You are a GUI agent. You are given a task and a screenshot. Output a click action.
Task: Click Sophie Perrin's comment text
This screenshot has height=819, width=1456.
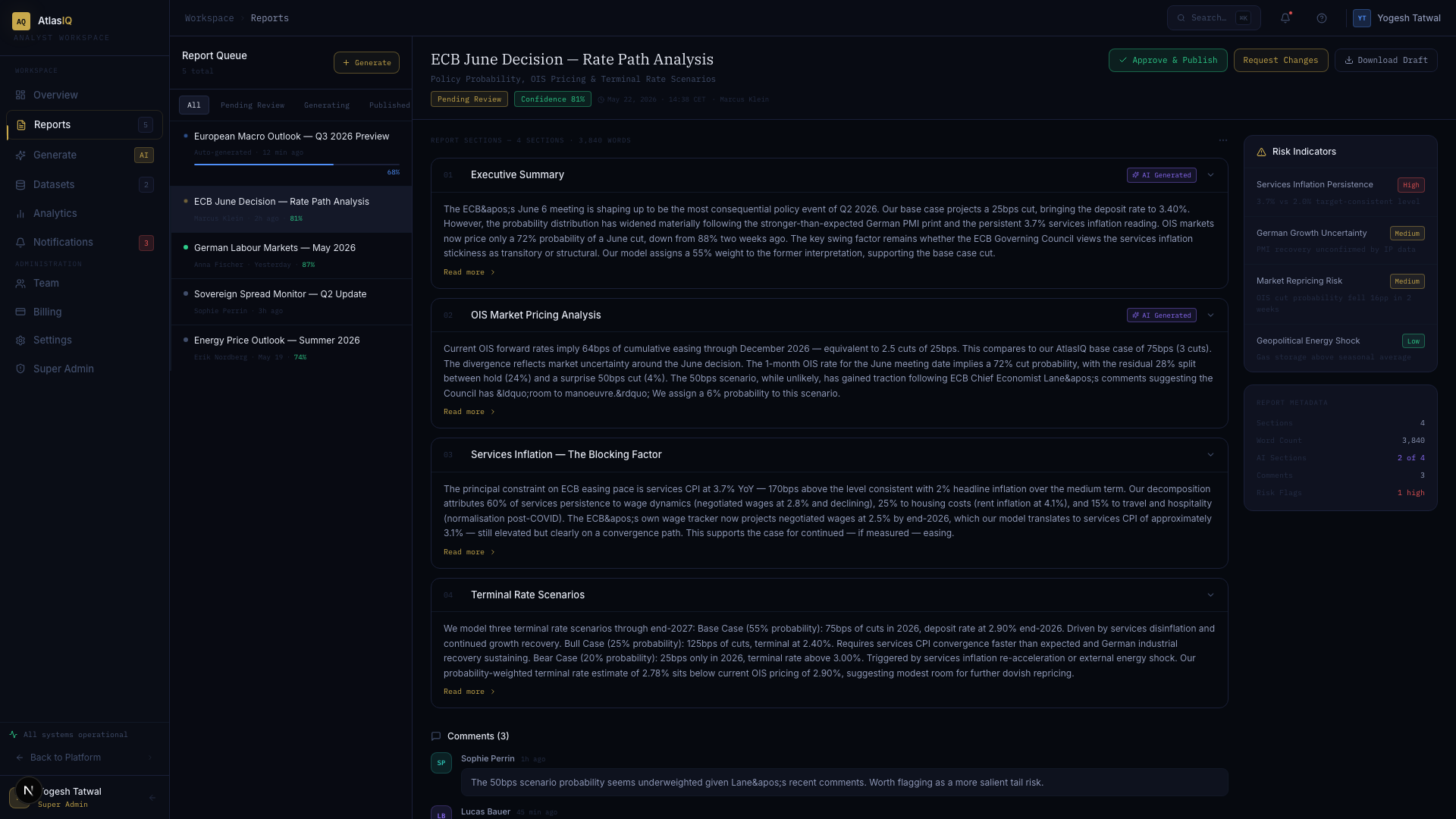point(757,783)
